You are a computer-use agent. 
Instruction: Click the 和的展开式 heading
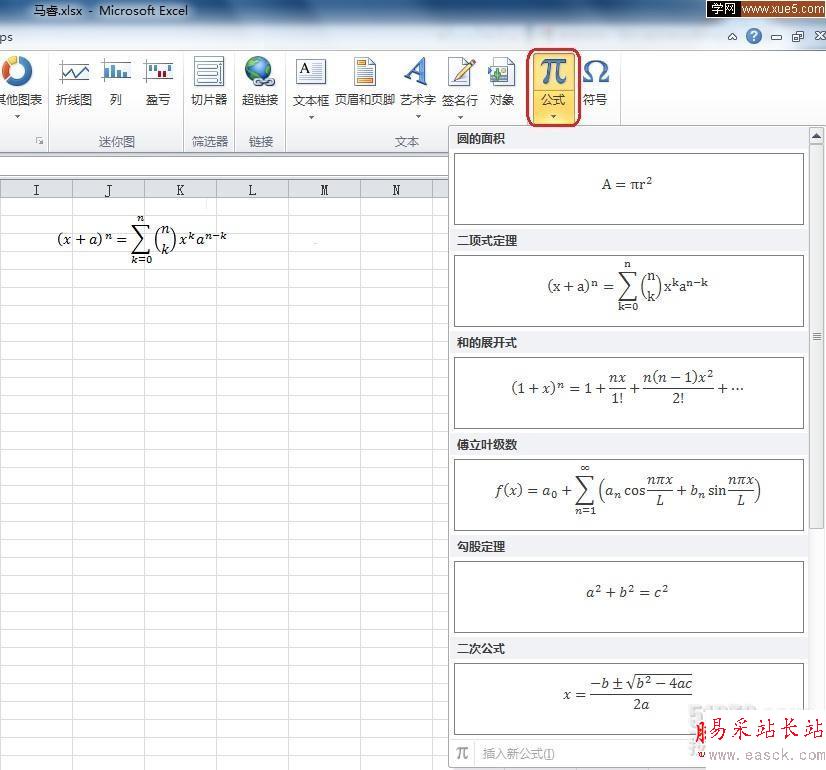[x=487, y=342]
